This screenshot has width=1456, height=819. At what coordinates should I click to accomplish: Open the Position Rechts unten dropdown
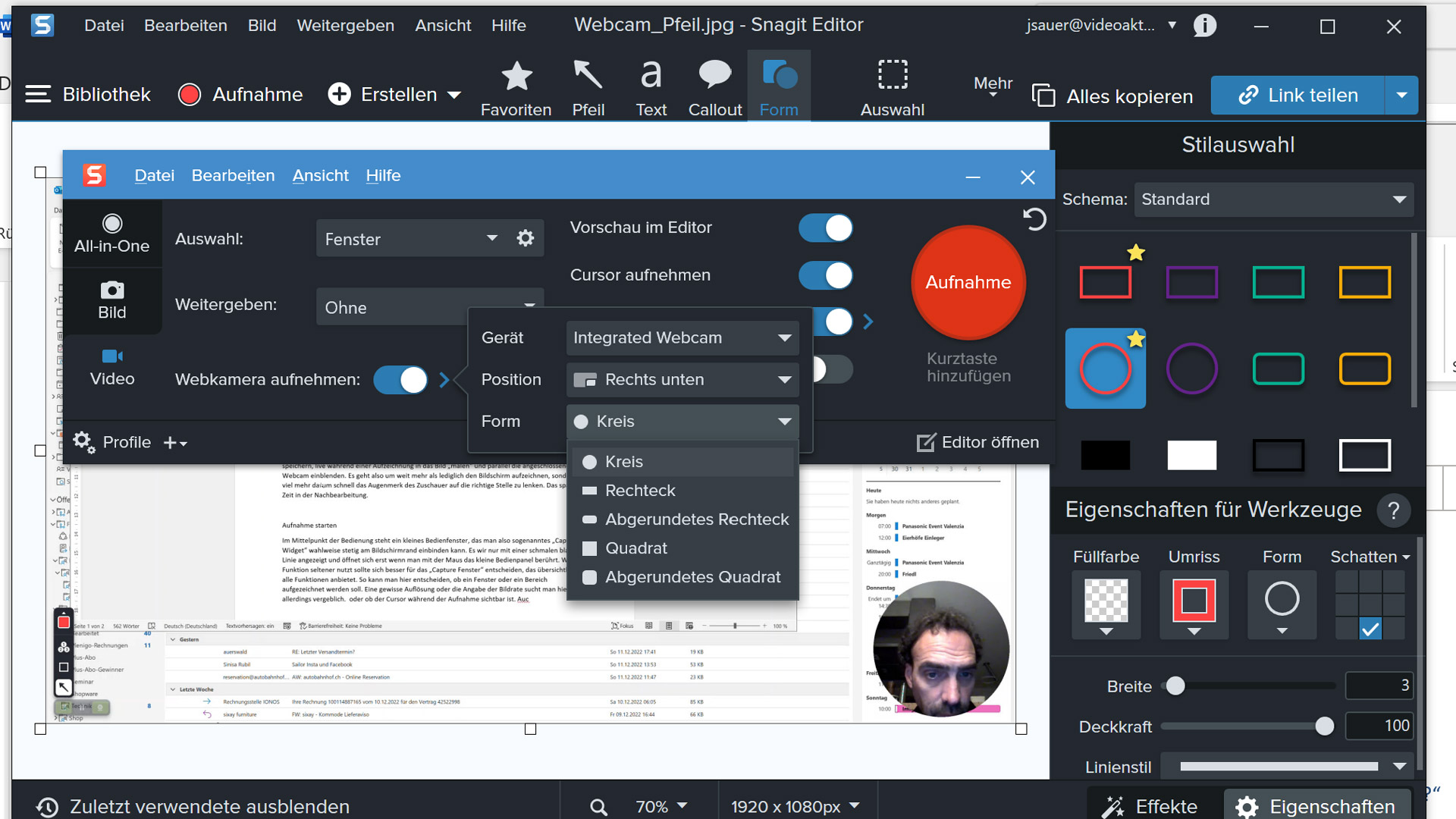click(x=682, y=380)
